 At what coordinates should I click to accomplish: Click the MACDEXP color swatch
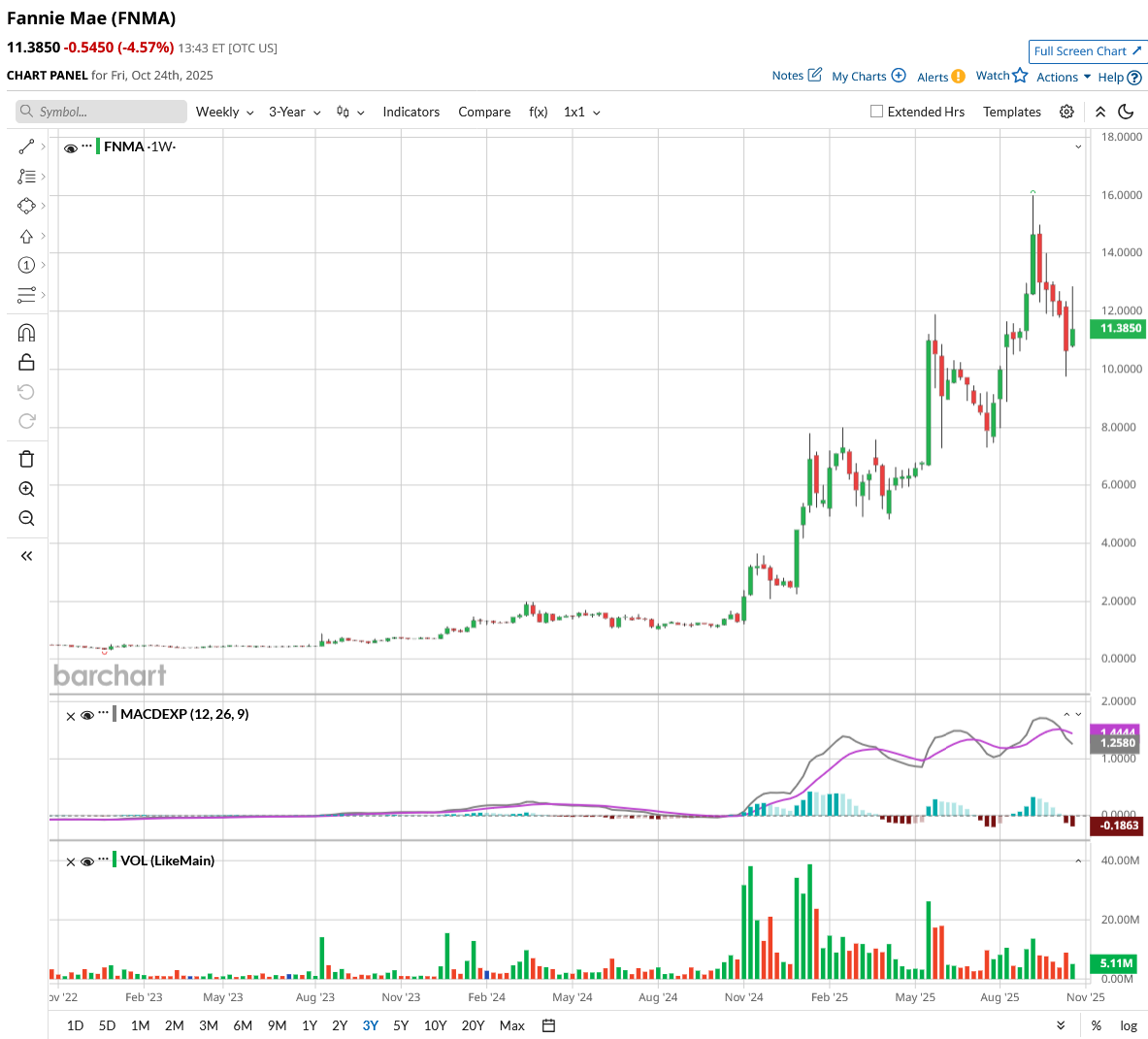click(115, 713)
